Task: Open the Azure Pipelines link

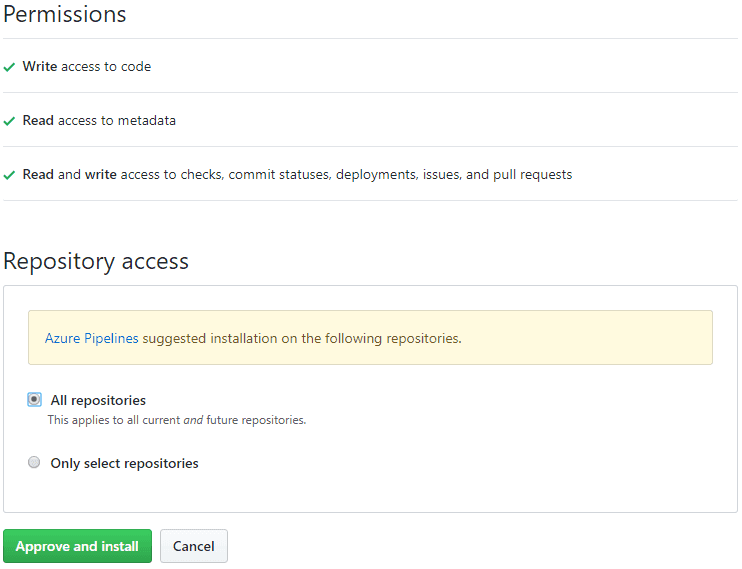Action: (x=91, y=338)
